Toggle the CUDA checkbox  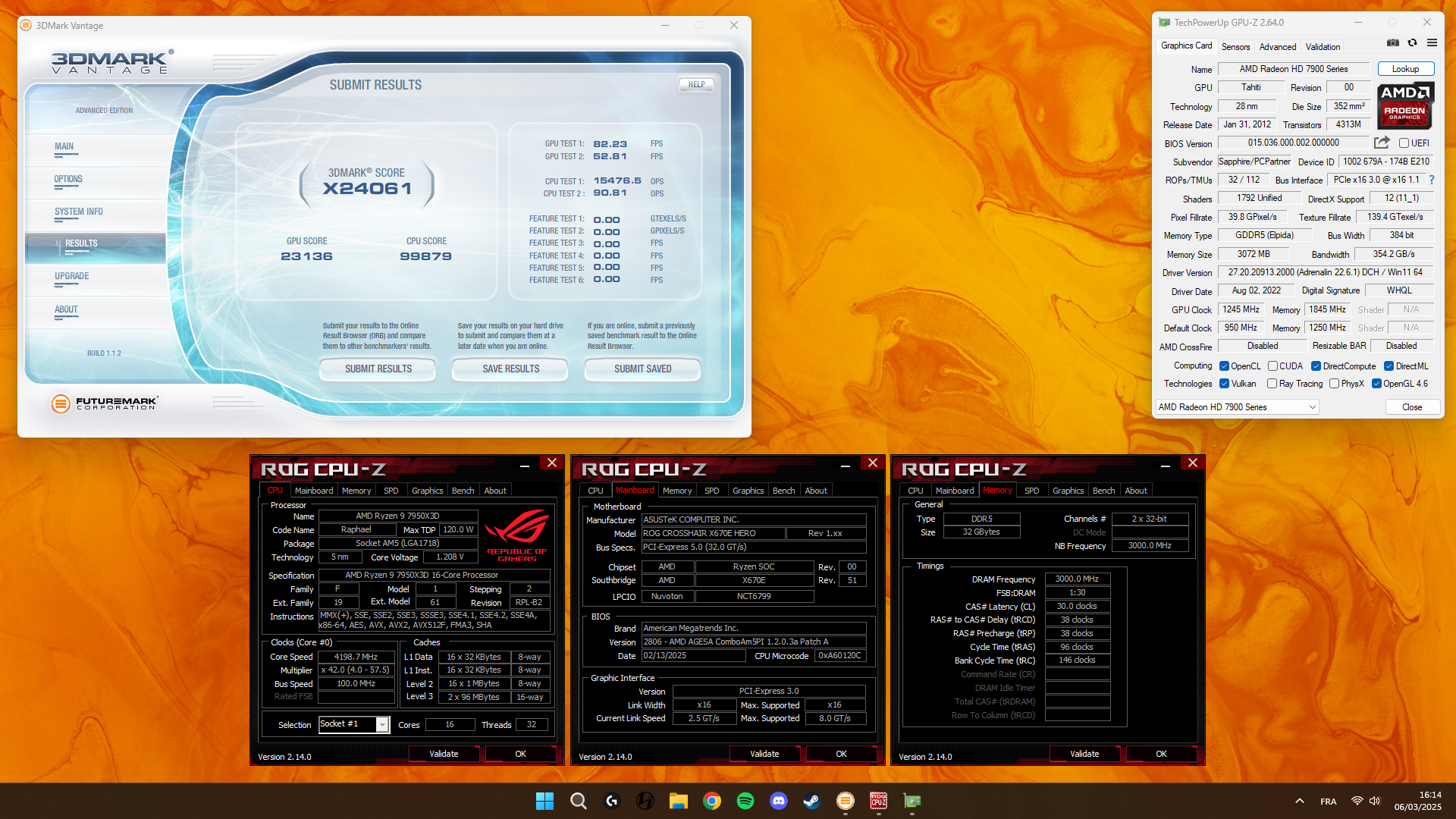[1273, 366]
